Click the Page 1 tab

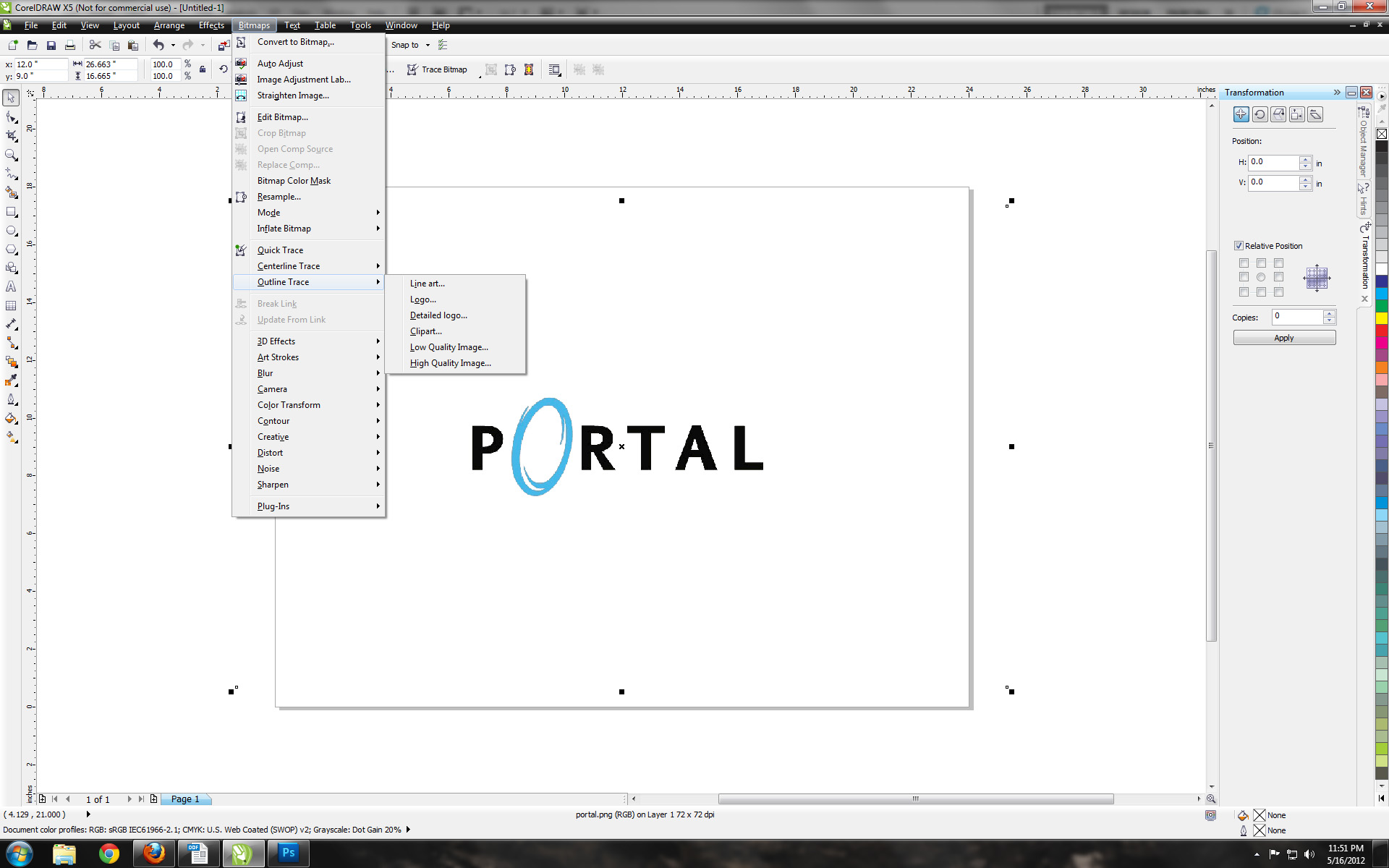(x=185, y=799)
